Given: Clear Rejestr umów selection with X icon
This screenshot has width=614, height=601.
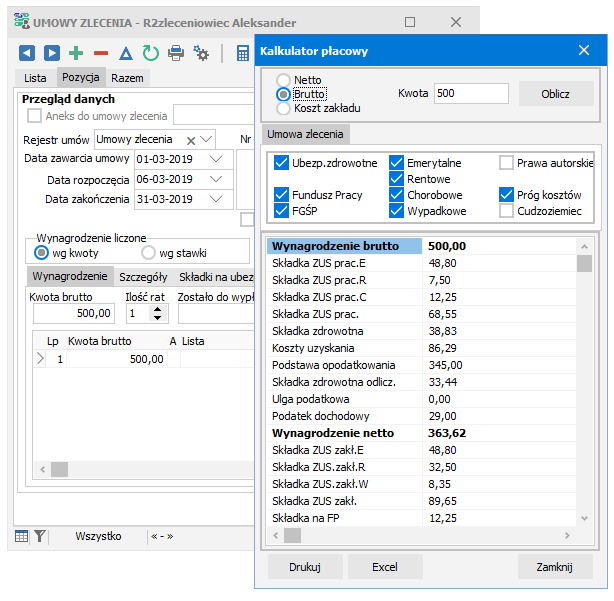Looking at the screenshot, I should coord(191,141).
